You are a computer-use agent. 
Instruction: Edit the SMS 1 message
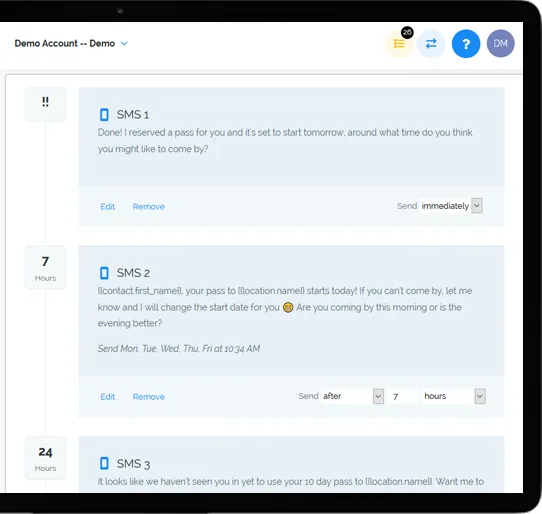(108, 207)
